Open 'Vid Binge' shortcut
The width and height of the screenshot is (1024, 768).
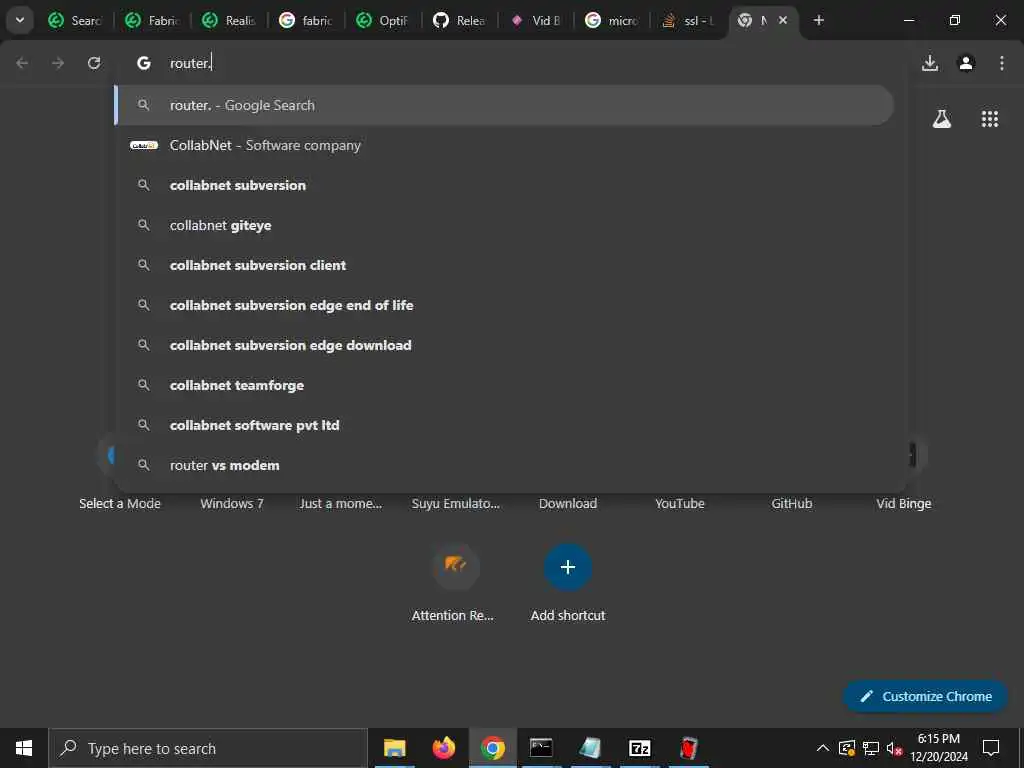904,504
